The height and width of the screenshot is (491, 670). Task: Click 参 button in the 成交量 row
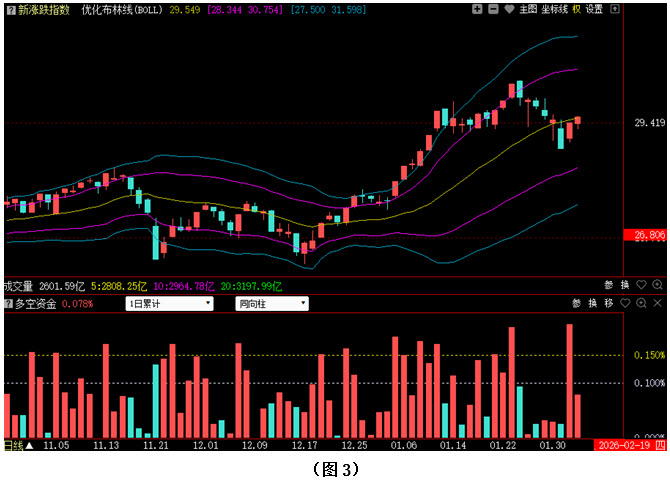click(609, 285)
